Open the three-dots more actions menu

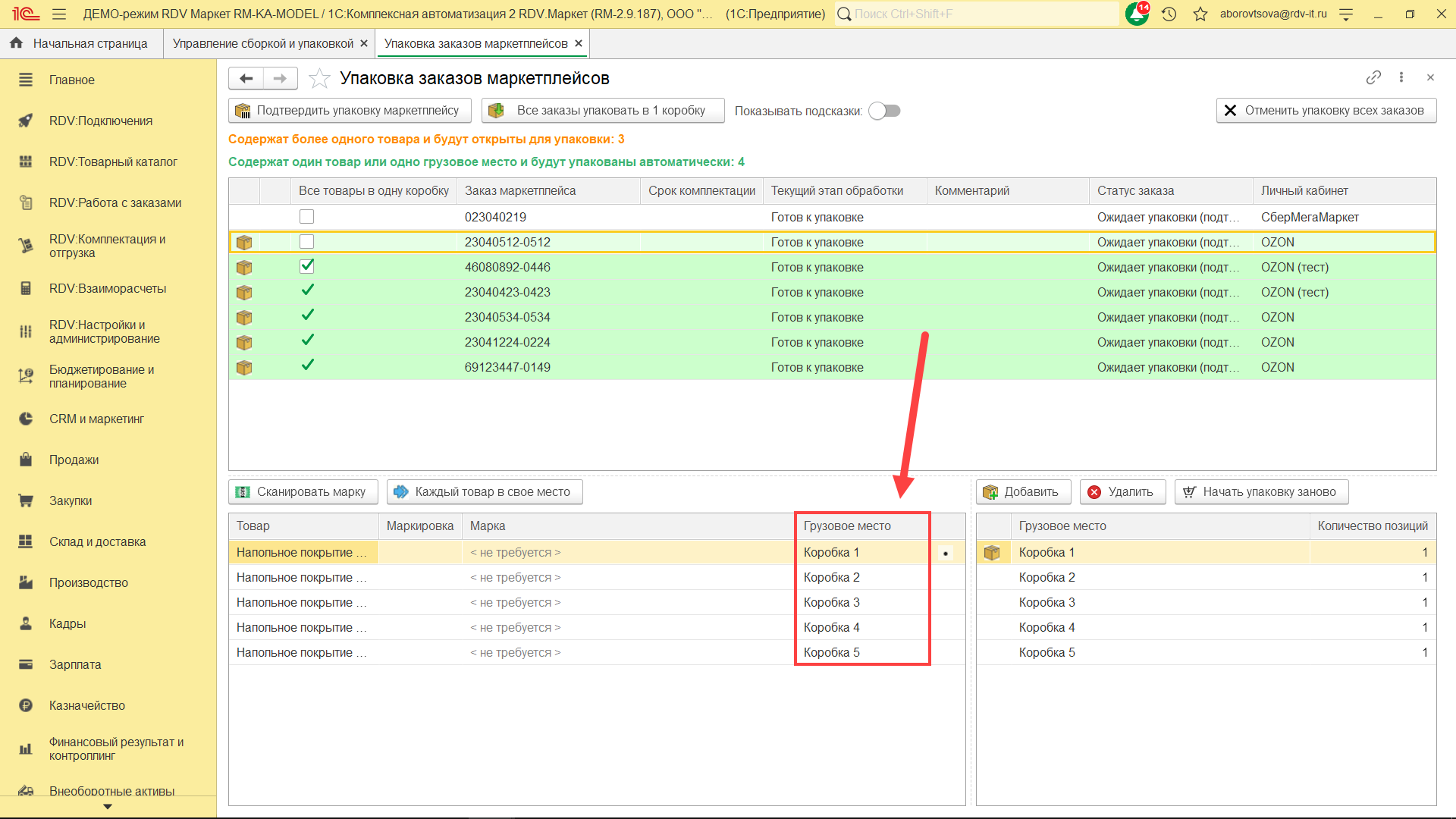pos(1401,77)
